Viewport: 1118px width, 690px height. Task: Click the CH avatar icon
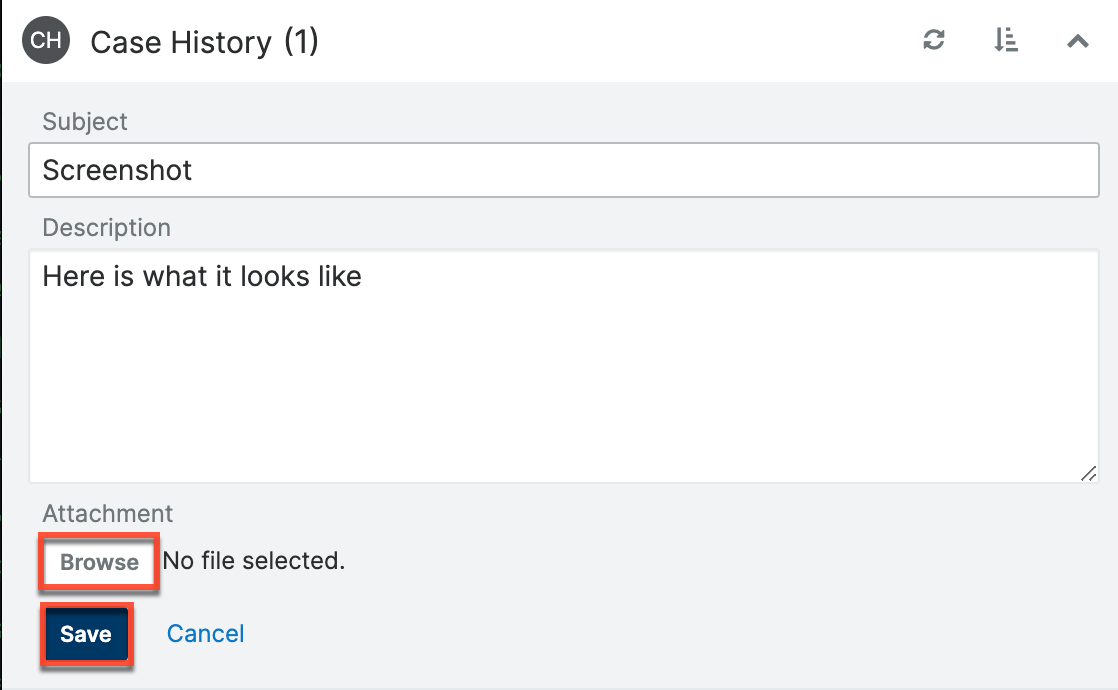46,41
